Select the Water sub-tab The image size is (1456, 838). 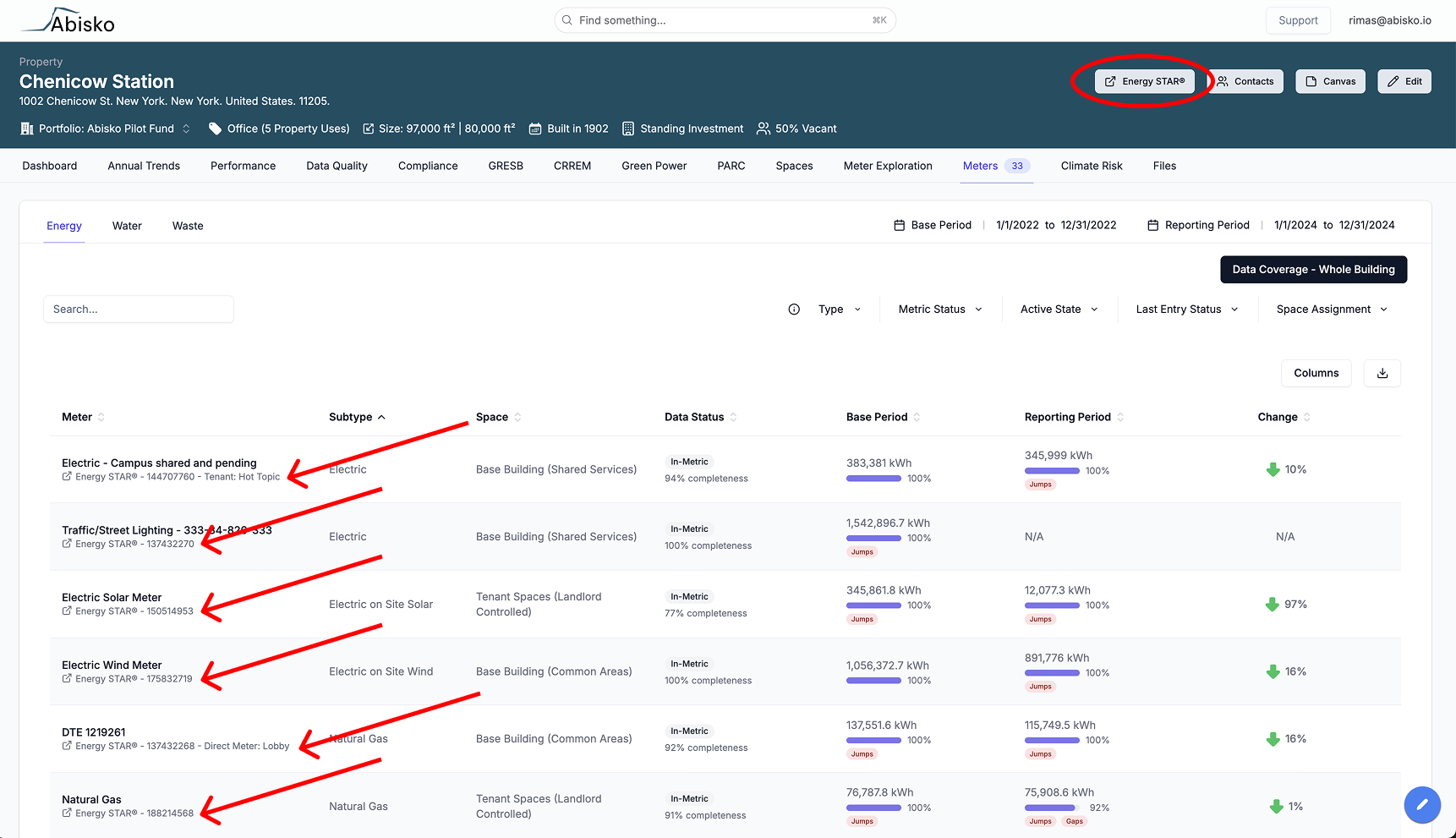[x=127, y=226]
